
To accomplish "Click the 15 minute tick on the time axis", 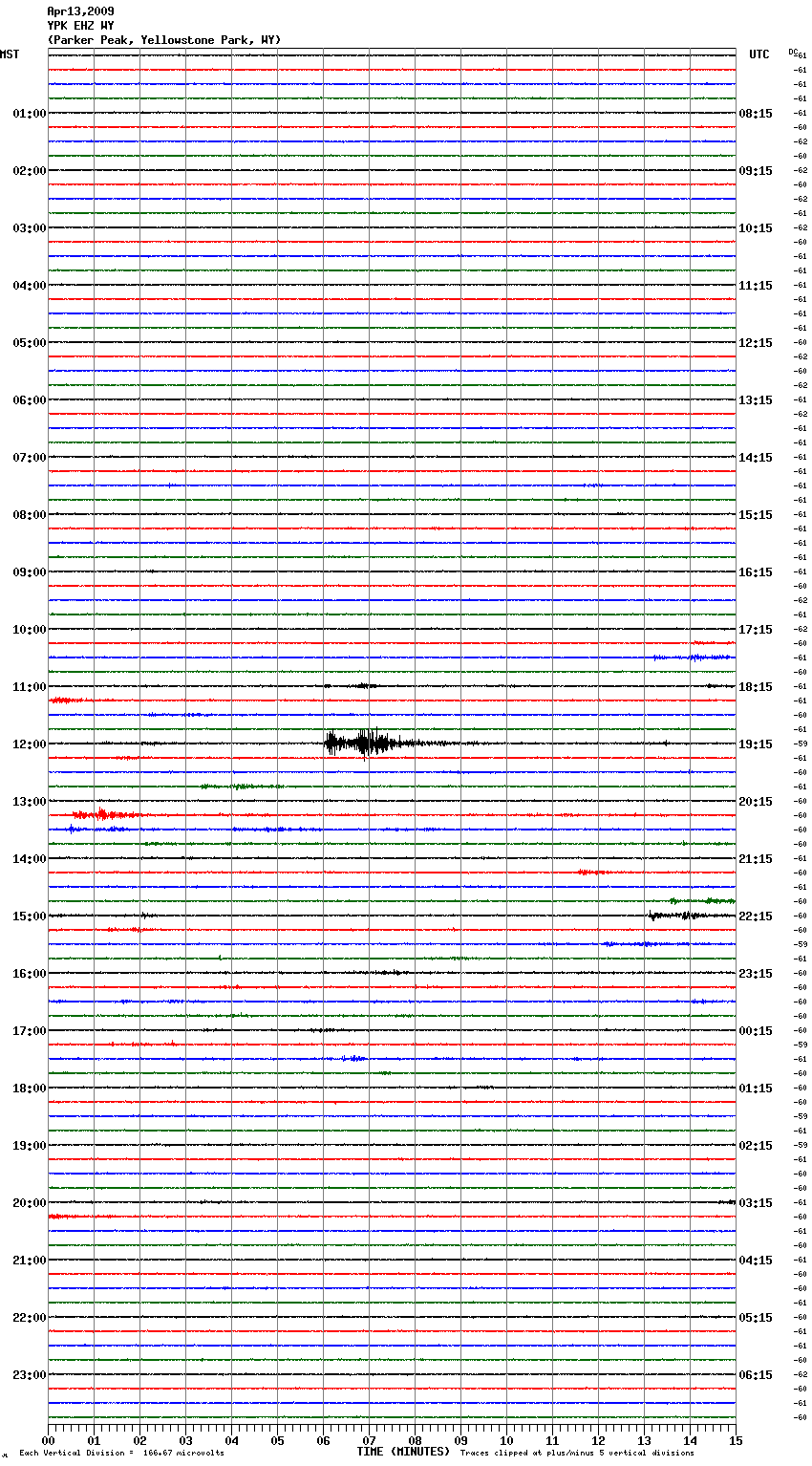I will coord(736,1440).
